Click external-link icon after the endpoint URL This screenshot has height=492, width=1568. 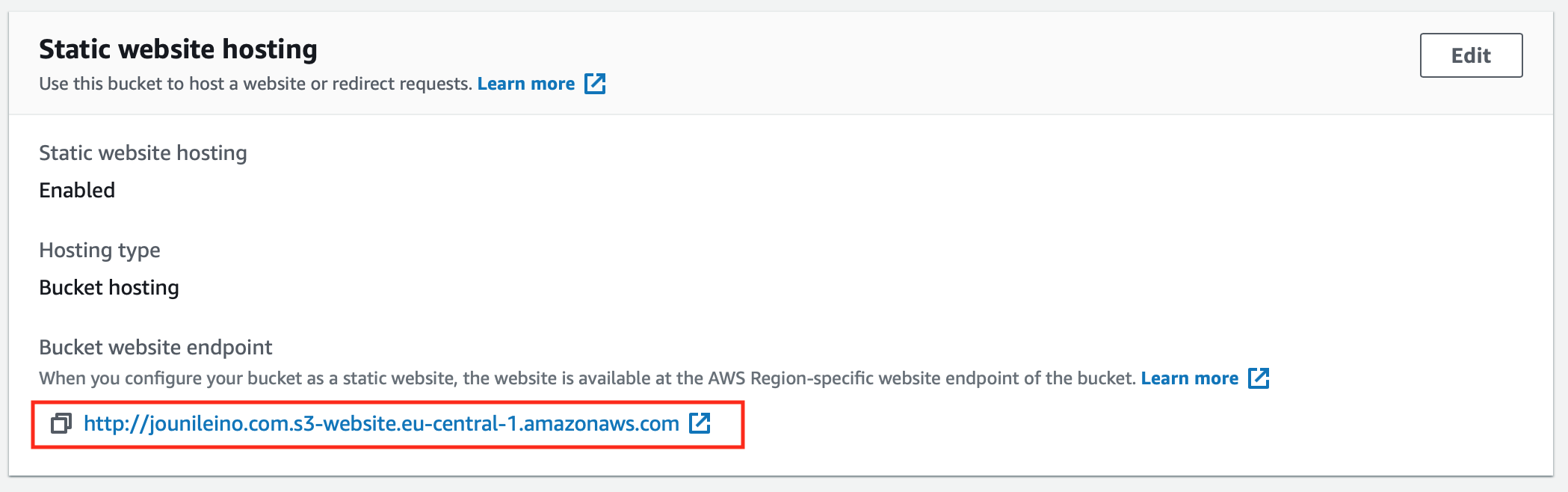(x=700, y=423)
